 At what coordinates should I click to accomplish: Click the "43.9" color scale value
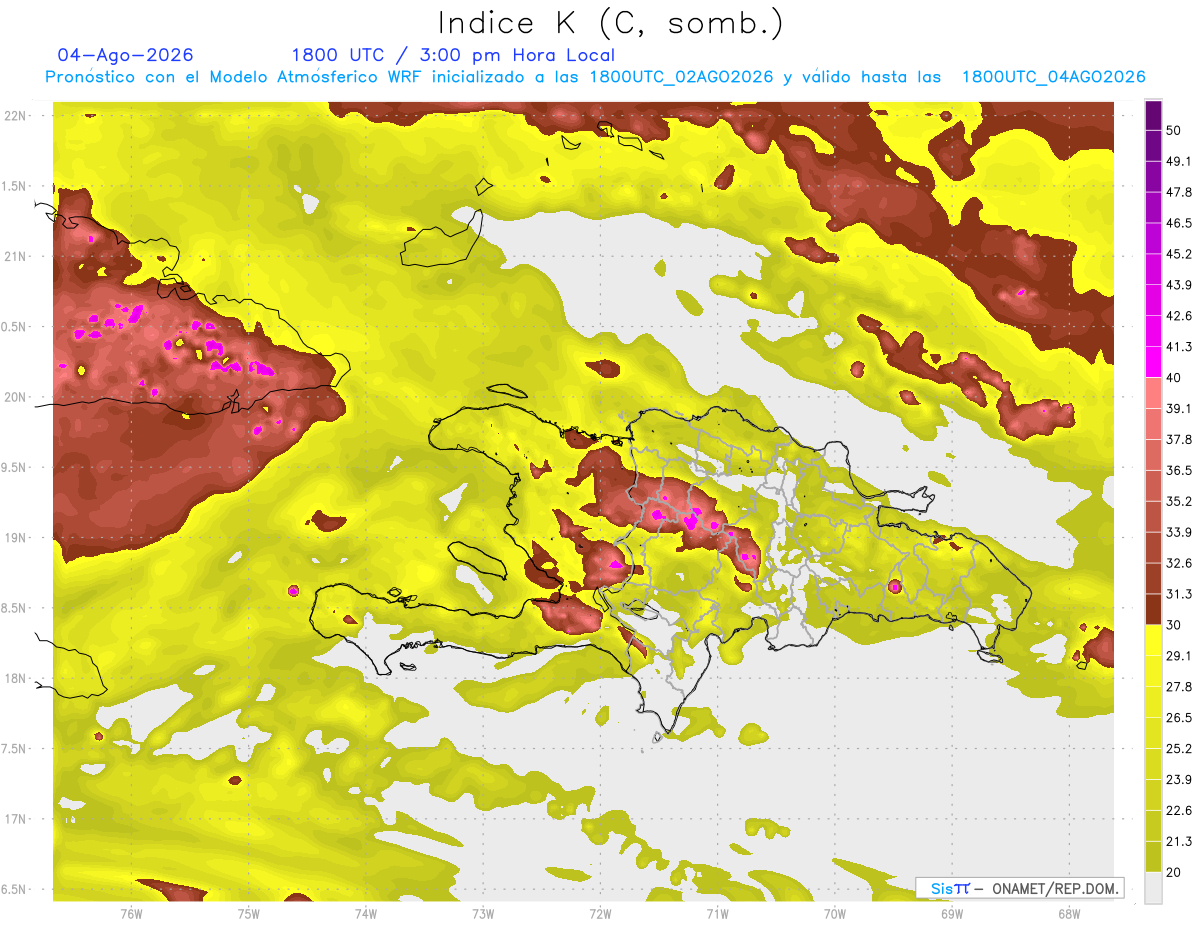1179,285
